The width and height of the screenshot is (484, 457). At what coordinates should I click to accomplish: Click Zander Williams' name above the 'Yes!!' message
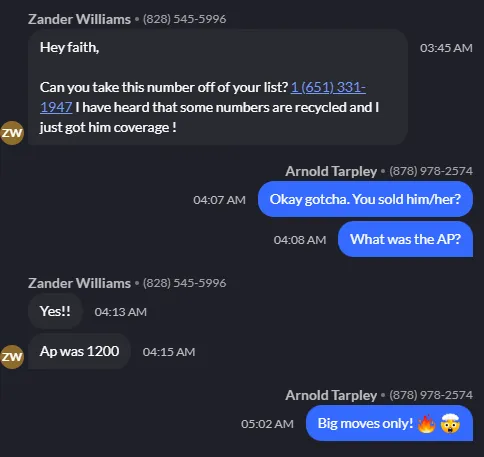(79, 283)
